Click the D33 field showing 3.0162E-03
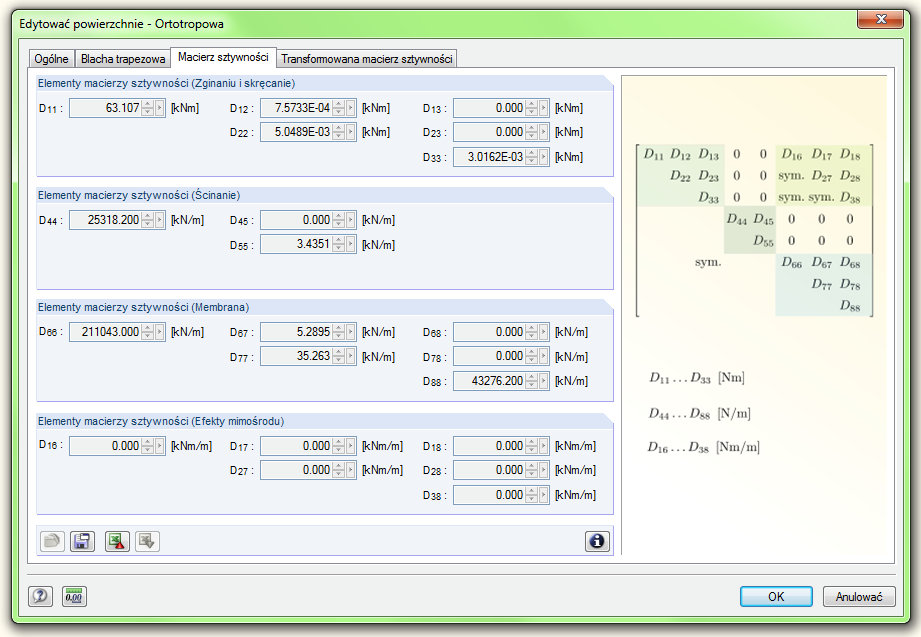 490,157
